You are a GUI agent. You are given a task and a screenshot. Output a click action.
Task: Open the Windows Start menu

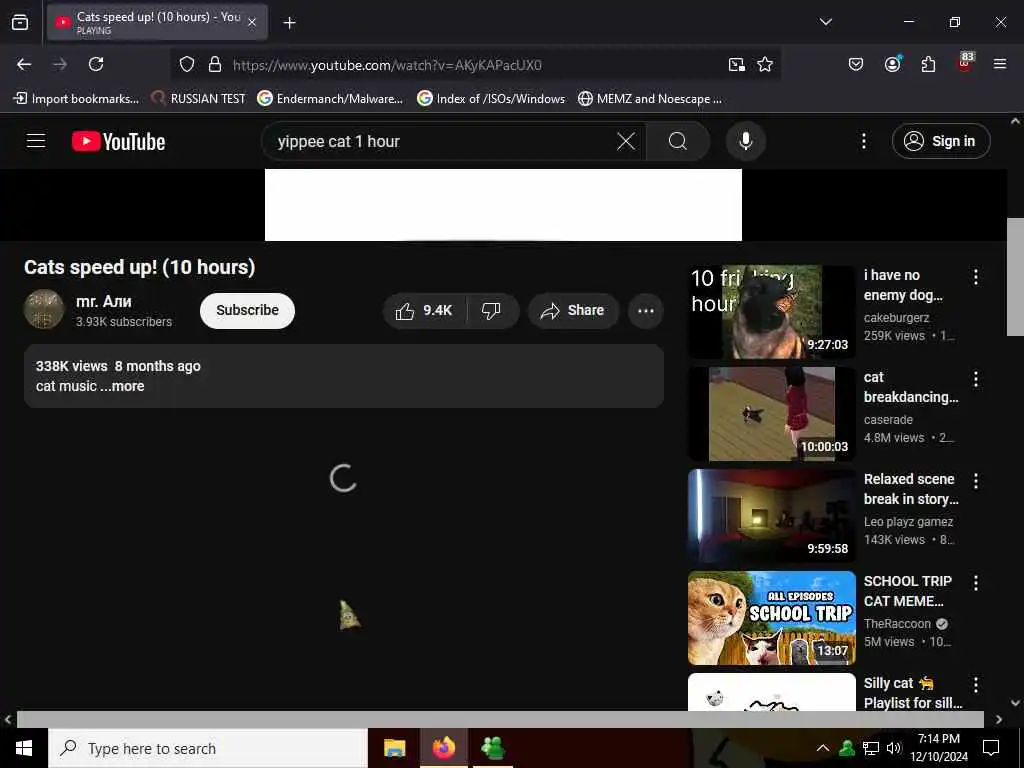pyautogui.click(x=24, y=748)
